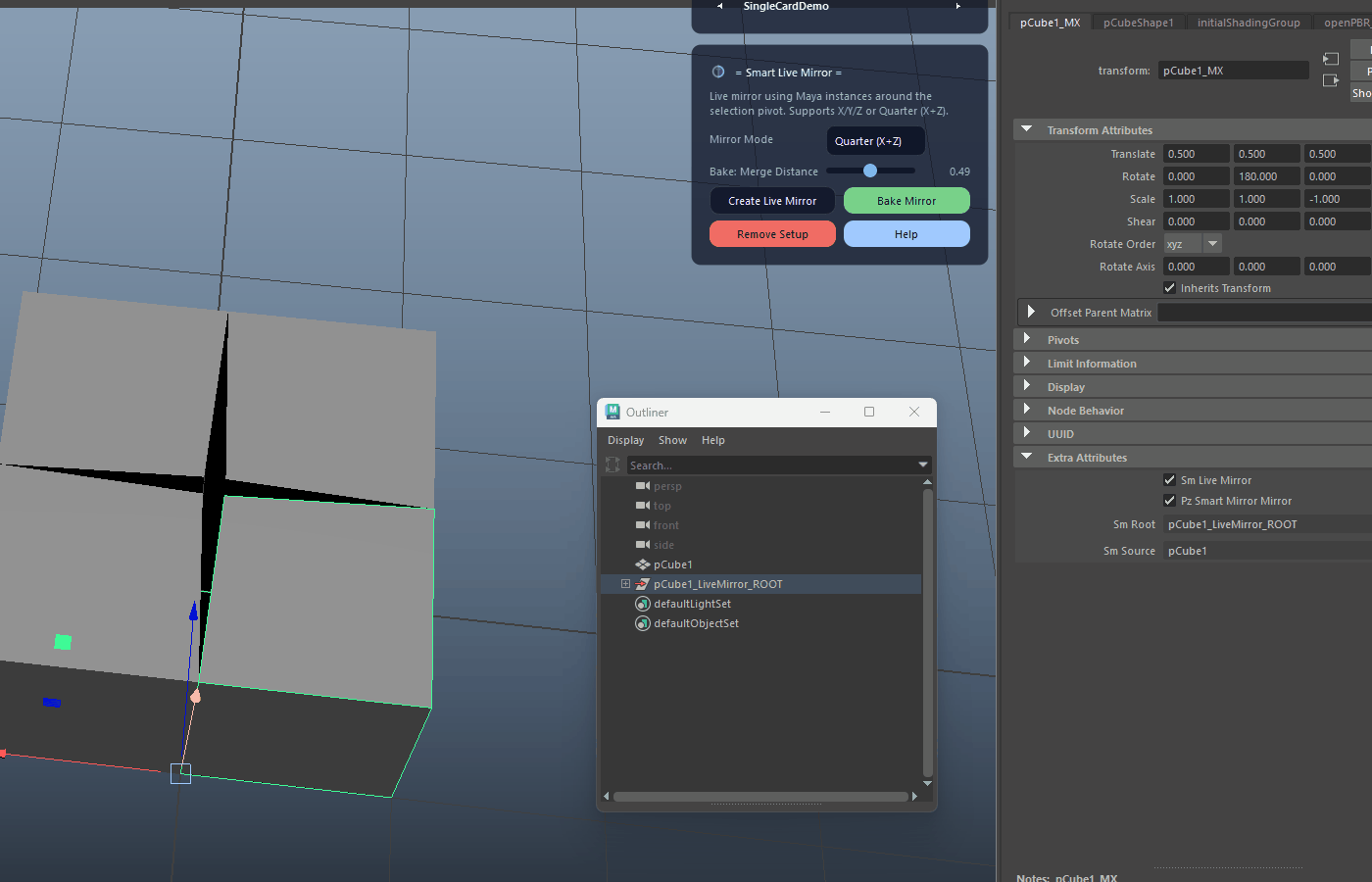Expand the Offset Parent Matrix section
The height and width of the screenshot is (882, 1372).
point(1031,312)
